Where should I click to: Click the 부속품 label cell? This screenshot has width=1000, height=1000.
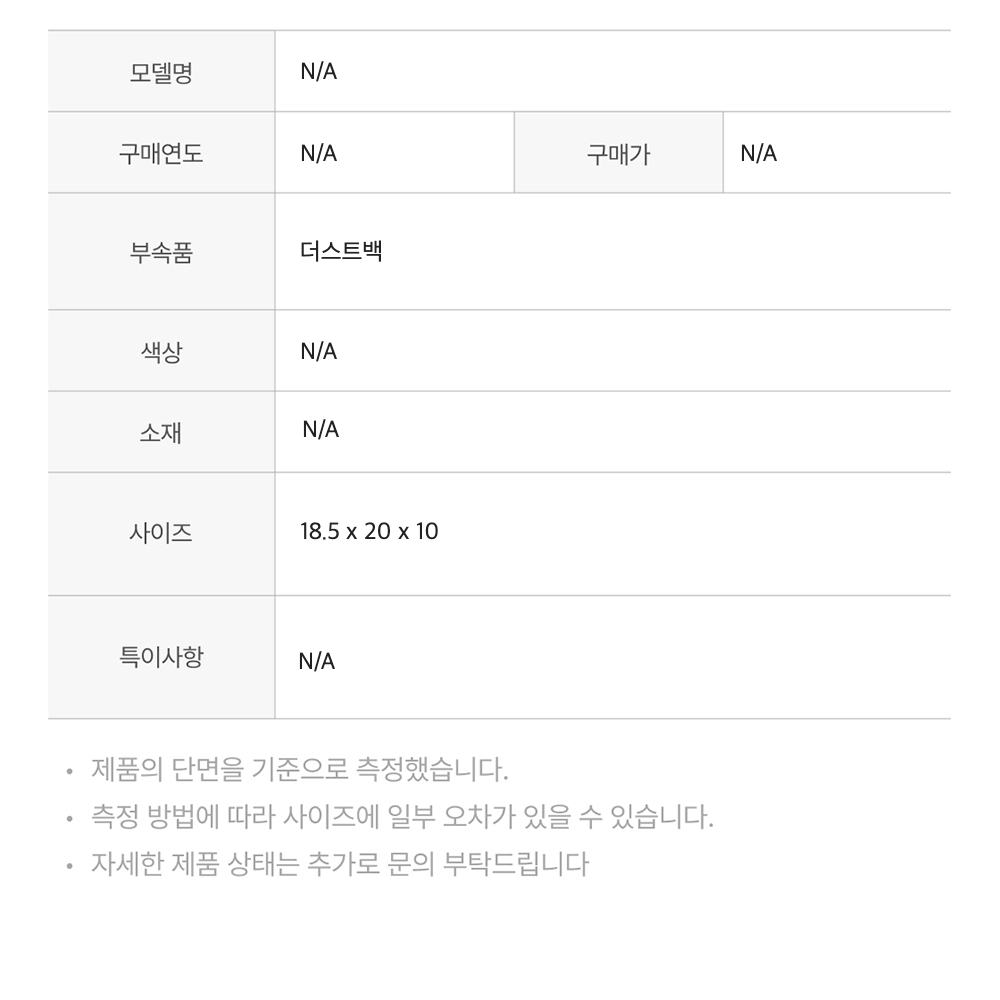pos(161,253)
